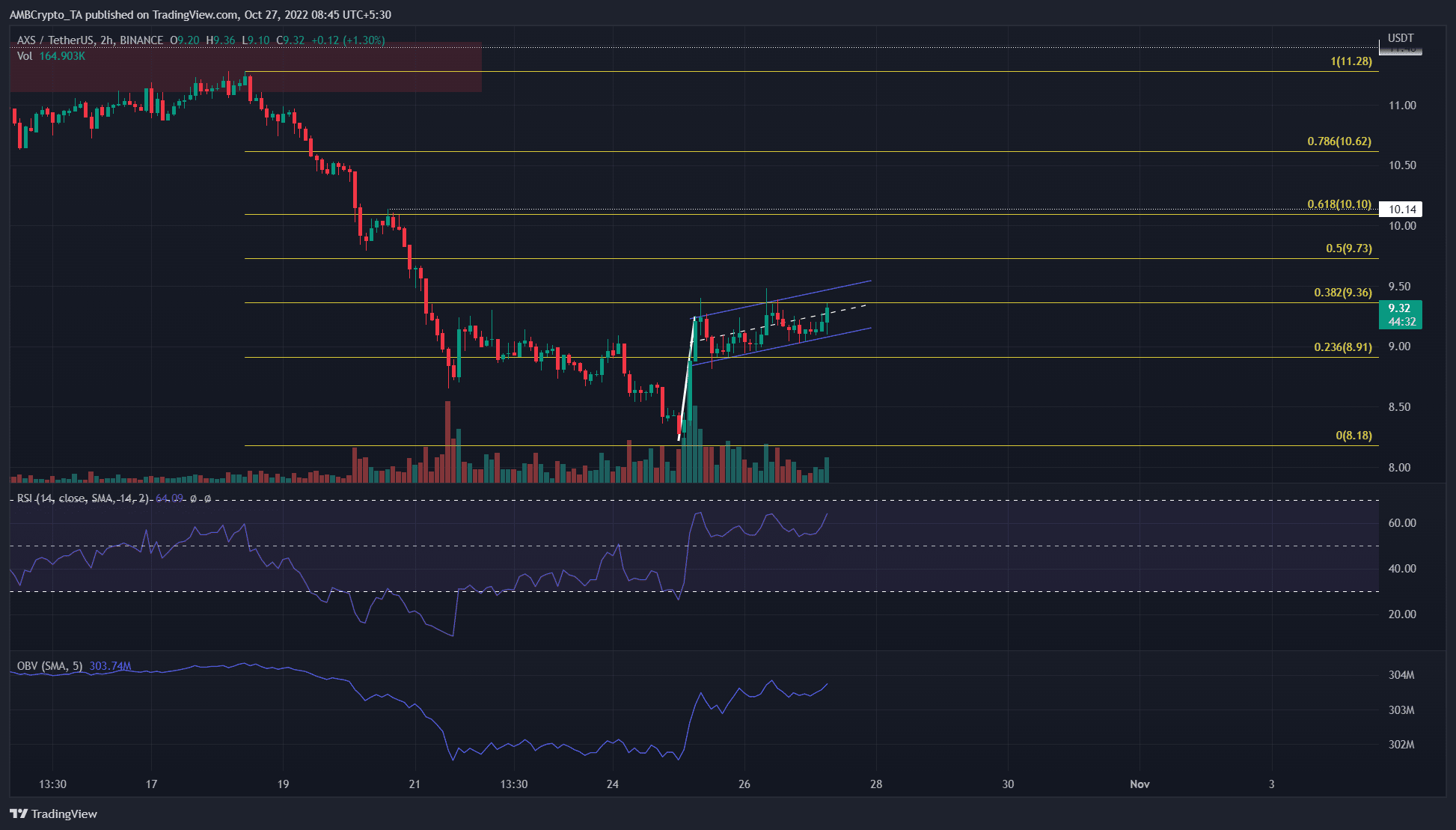Click the published header text AMBCrypto_TA
Viewport: 1456px width, 830px height.
tap(45, 14)
